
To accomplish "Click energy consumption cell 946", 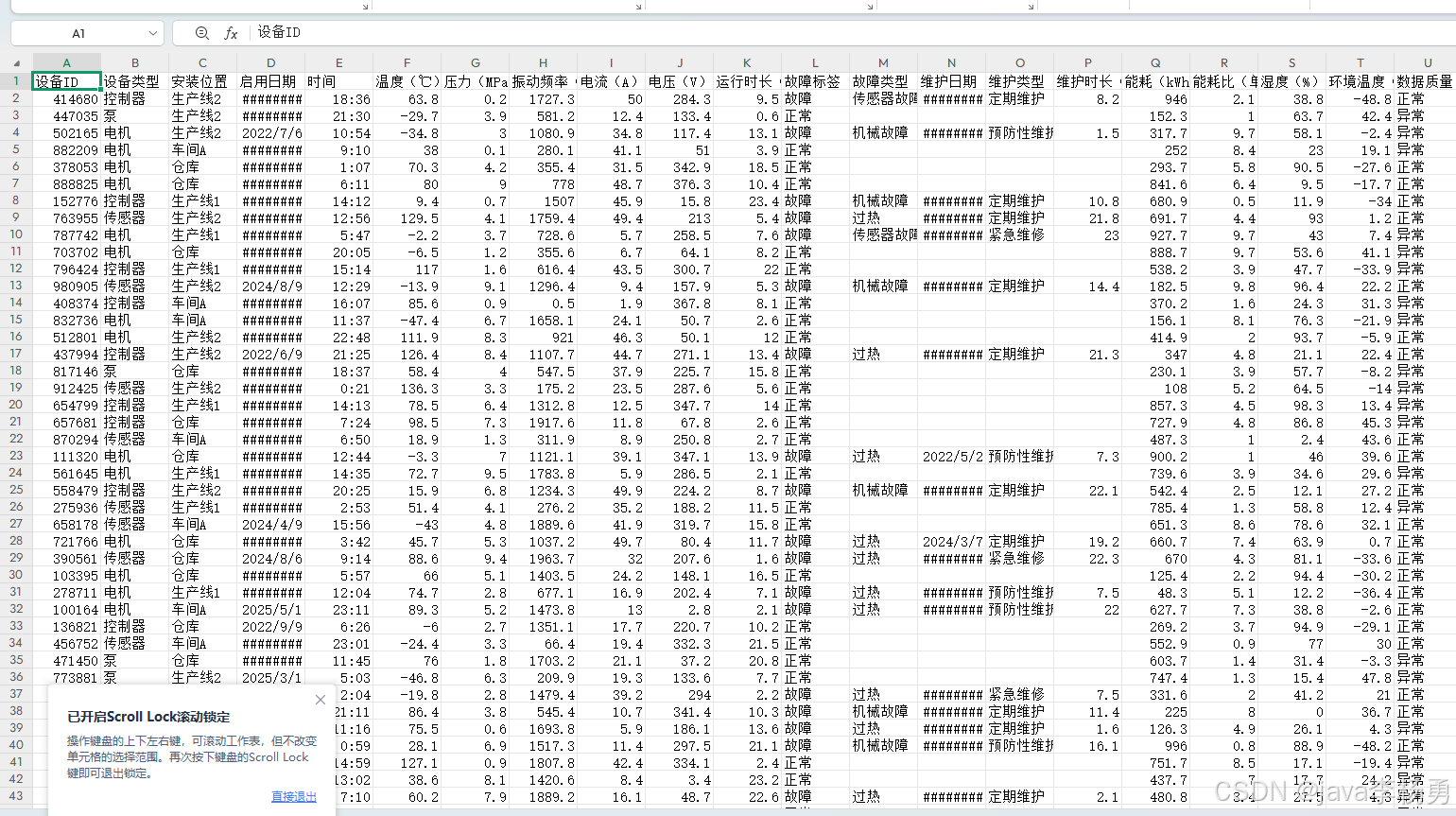I will (1155, 98).
